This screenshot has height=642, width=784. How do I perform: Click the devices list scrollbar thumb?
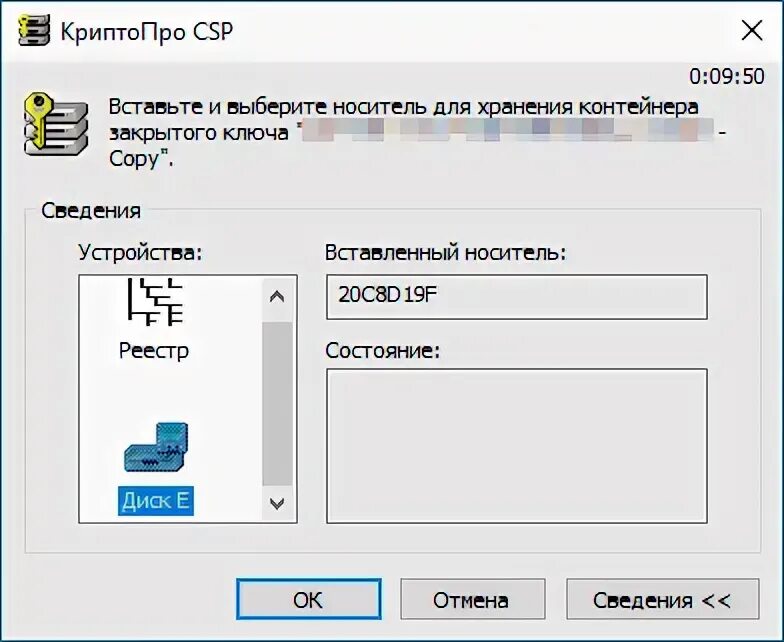[x=277, y=400]
